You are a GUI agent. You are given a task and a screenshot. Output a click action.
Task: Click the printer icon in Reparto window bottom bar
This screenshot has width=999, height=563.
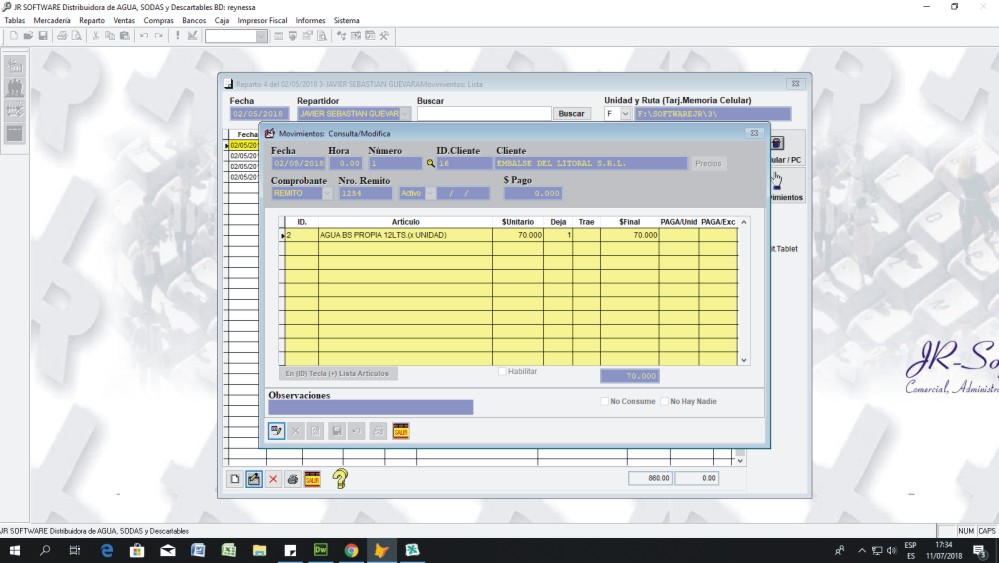(292, 479)
